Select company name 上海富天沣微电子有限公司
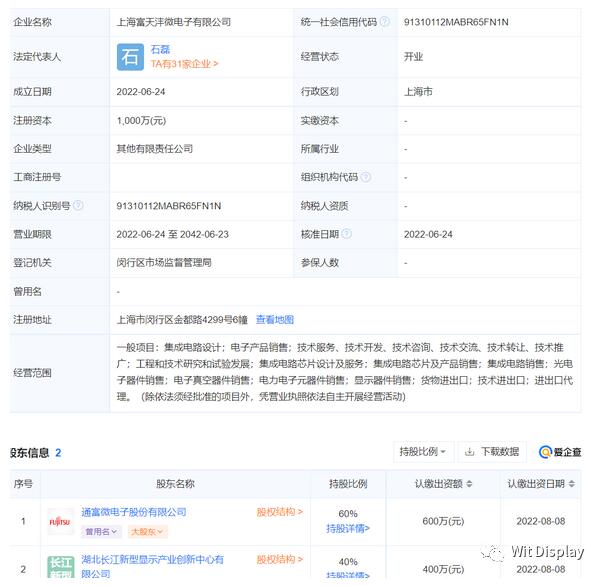This screenshot has width=591, height=587. (x=174, y=22)
